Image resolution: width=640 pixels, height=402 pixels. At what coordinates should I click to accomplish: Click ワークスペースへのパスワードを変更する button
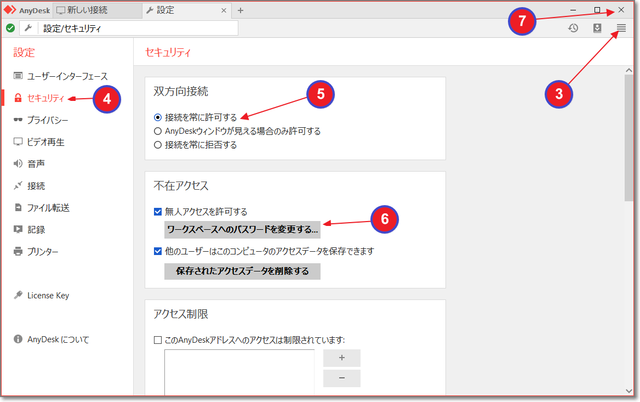coord(242,230)
